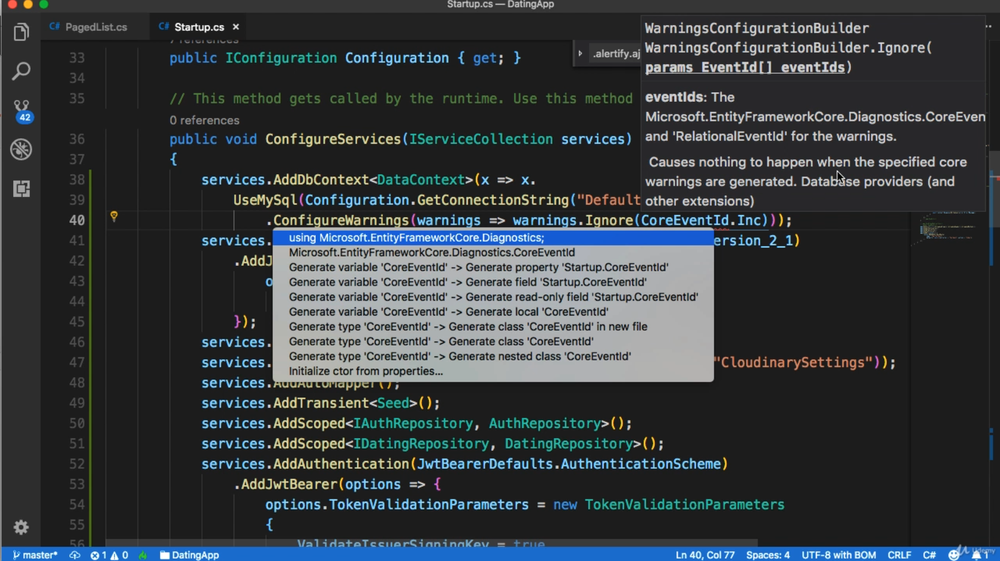Click the minimap code overview
1000x561 pixels.
click(x=947, y=228)
